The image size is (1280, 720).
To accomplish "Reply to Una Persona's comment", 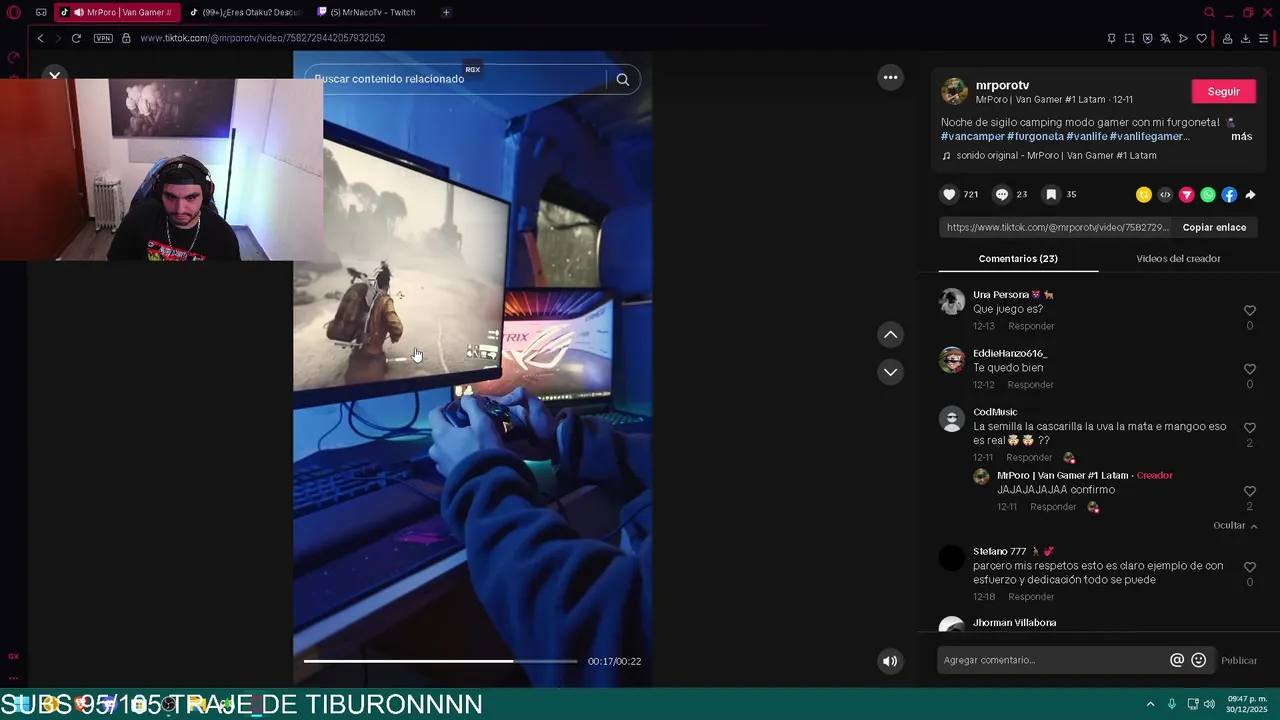I will click(1031, 326).
